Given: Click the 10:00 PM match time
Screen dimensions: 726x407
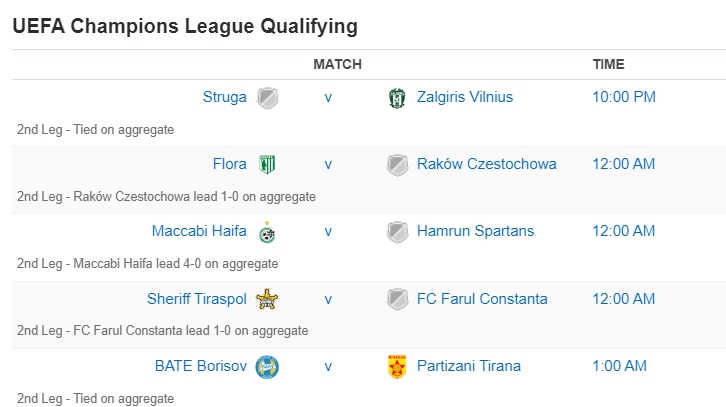Looking at the screenshot, I should click(x=624, y=97).
